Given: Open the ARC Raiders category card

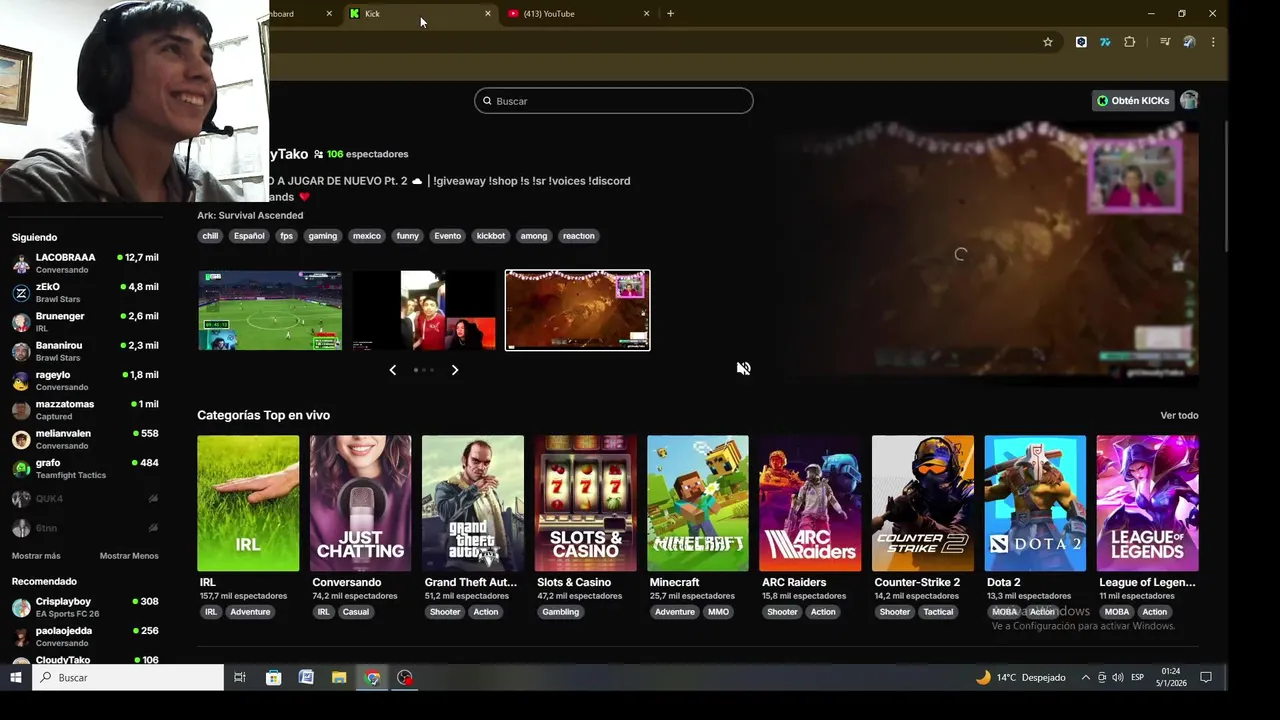Looking at the screenshot, I should [x=810, y=503].
